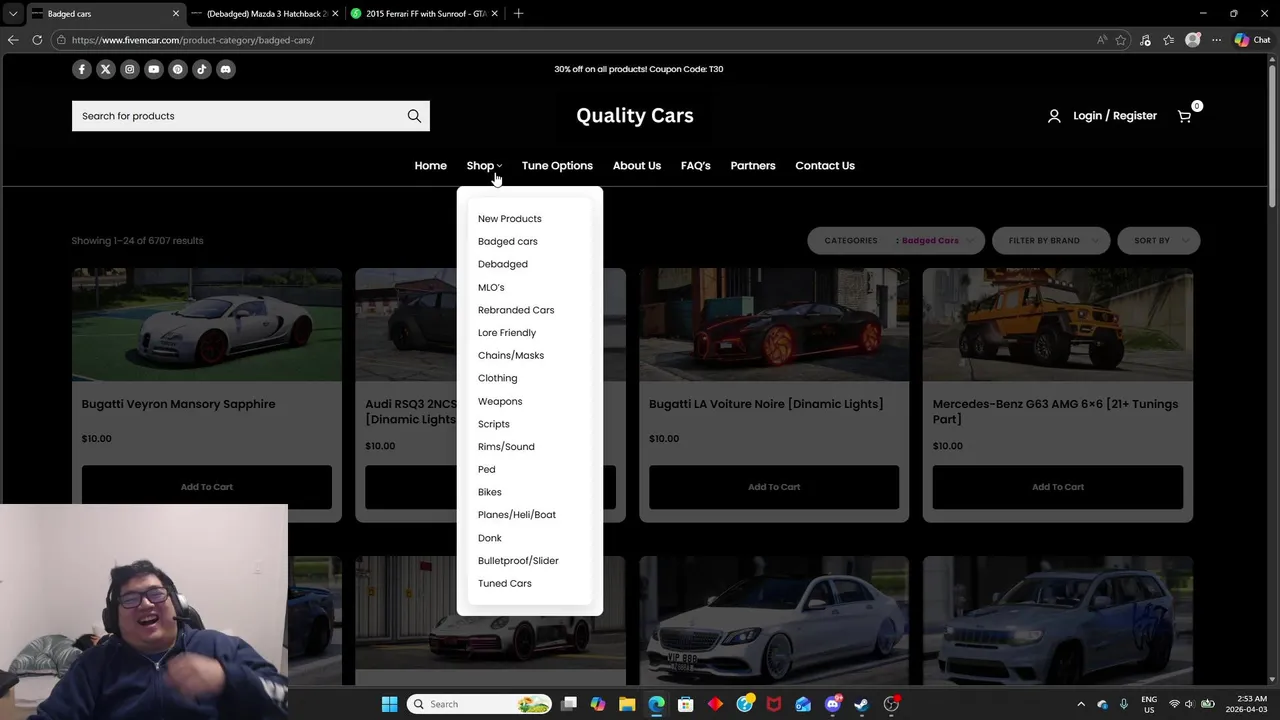
Task: Open the Categories Badged Cars dropdown
Action: click(x=896, y=240)
